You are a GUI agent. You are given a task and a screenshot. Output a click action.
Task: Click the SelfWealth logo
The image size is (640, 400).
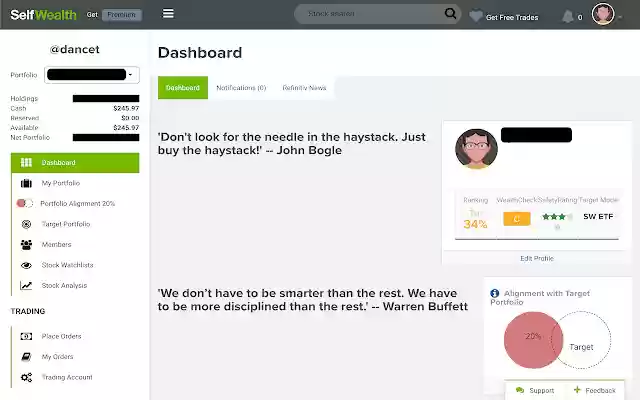pos(43,15)
